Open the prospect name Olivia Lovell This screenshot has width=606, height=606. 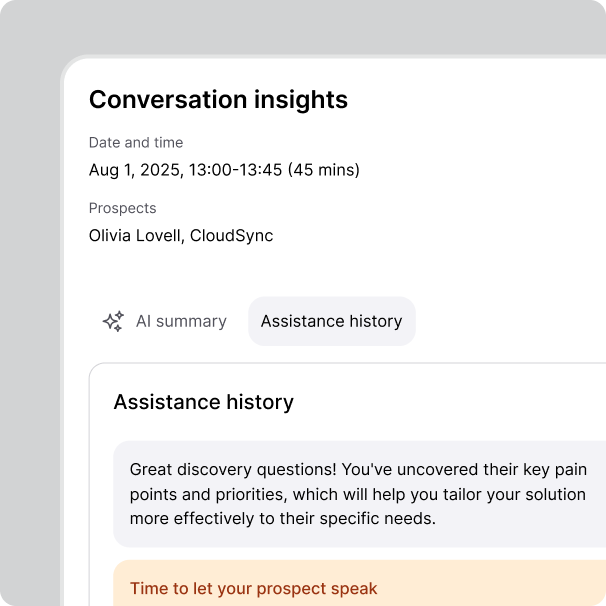click(135, 236)
